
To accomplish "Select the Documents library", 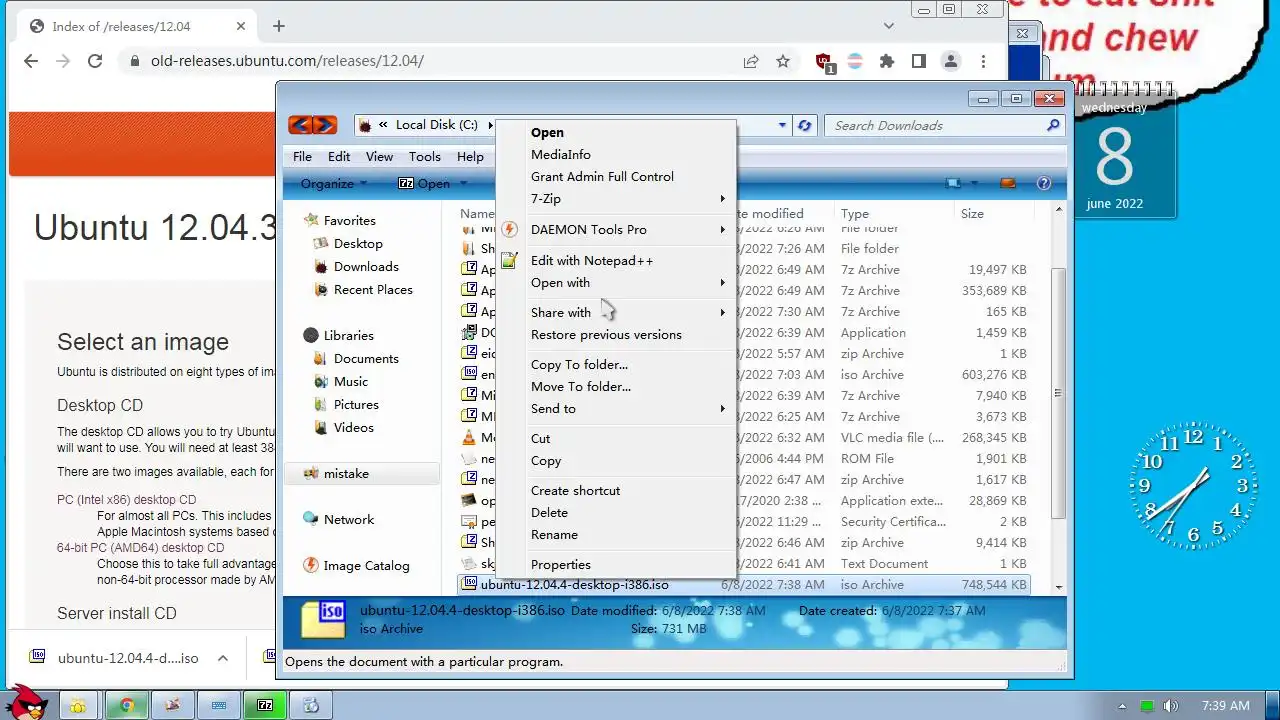I will pos(366,358).
